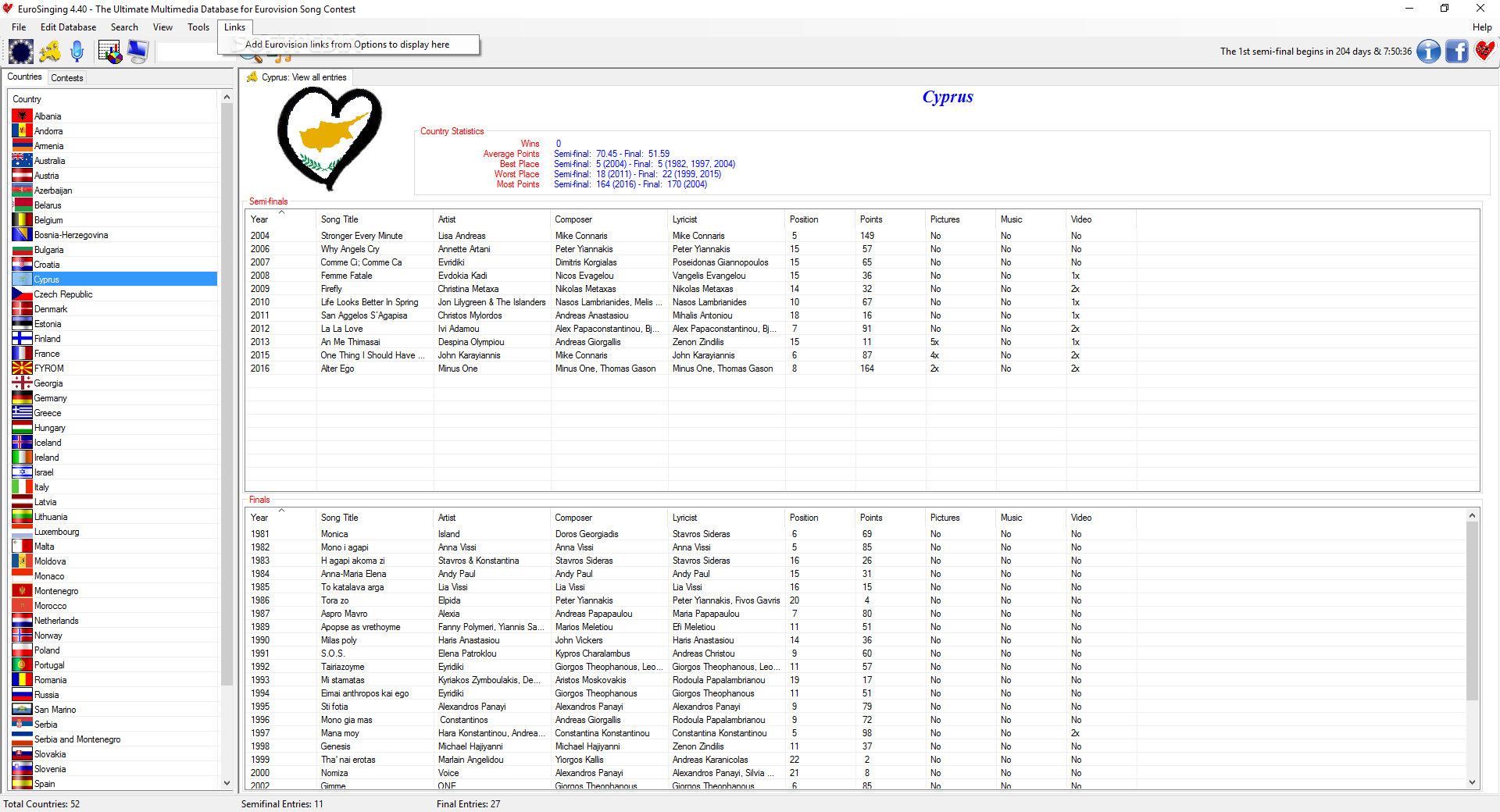Open the Search menu
Viewport: 1500px width, 812px height.
point(124,27)
